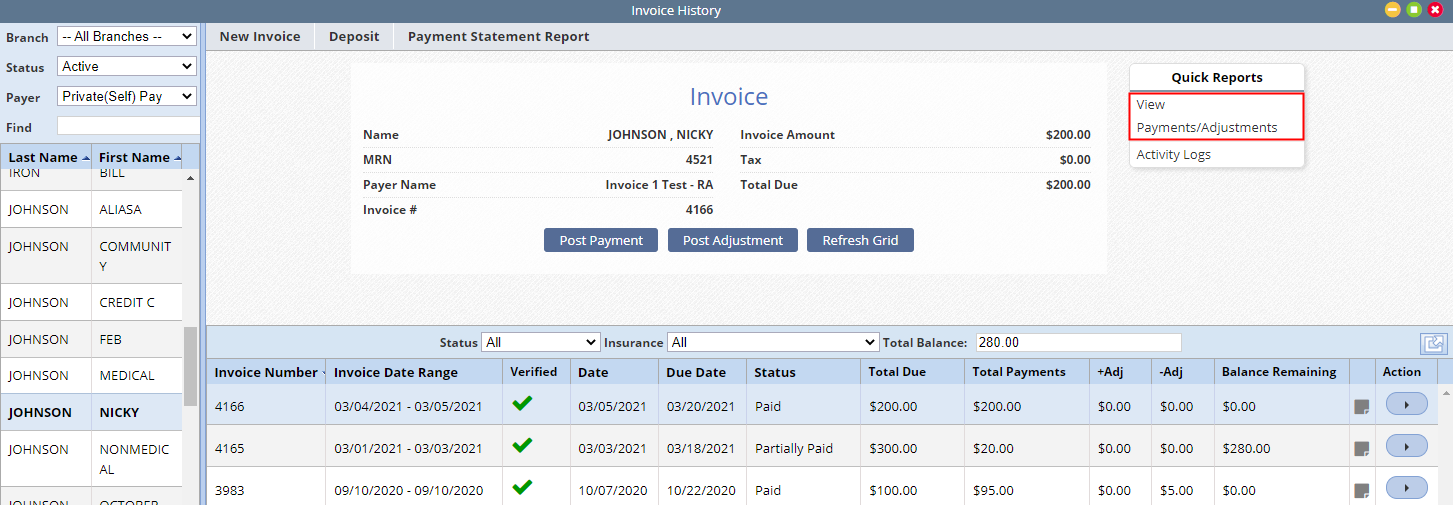
Task: Select patient JOHNSON COMMUNITY
Action: pos(91,256)
